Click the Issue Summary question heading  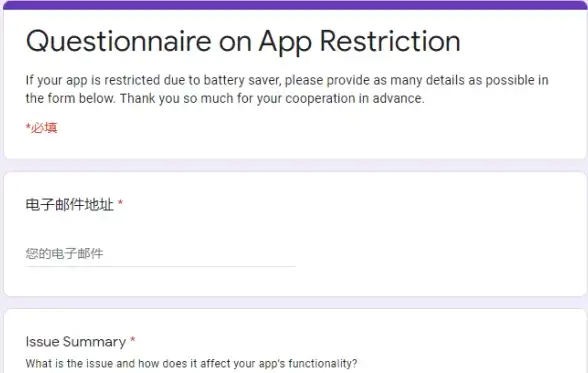tap(76, 342)
